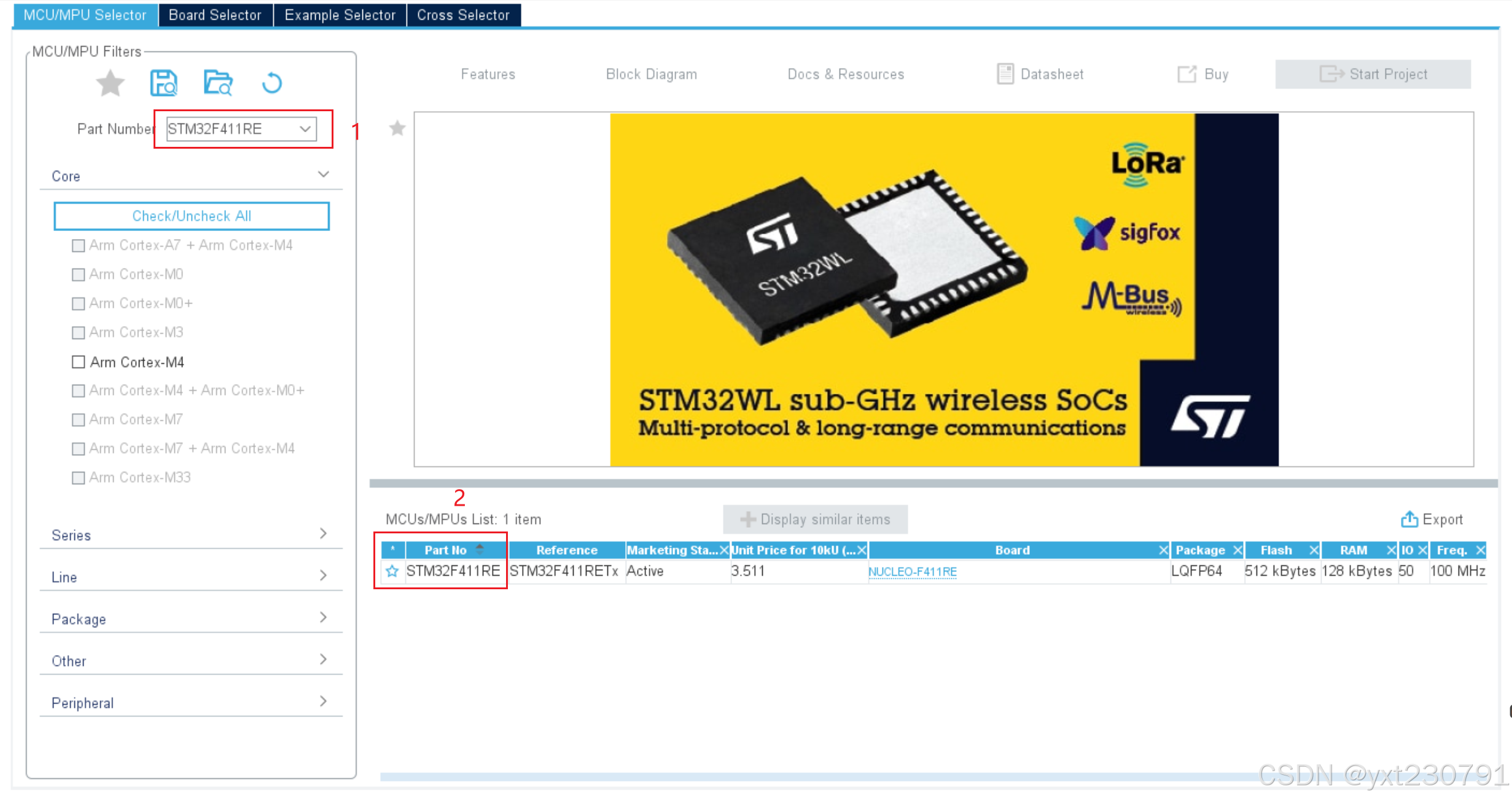Click the reset filters refresh icon

point(271,83)
